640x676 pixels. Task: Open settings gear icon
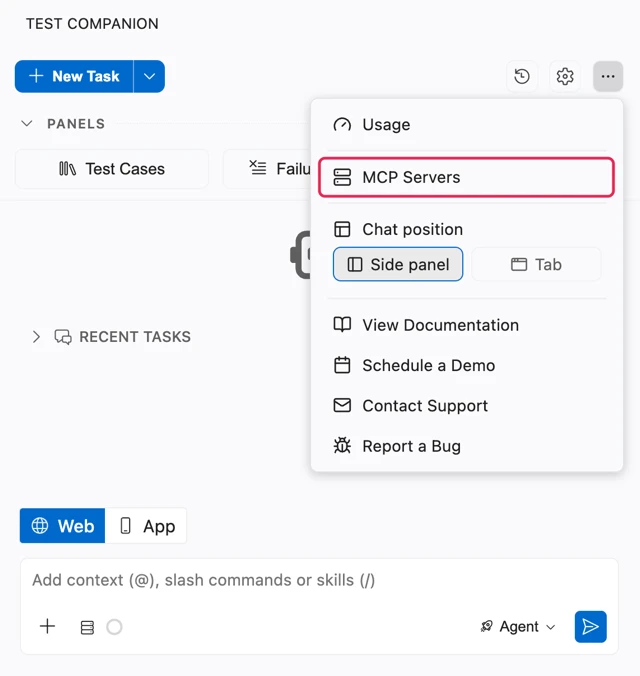coord(565,76)
